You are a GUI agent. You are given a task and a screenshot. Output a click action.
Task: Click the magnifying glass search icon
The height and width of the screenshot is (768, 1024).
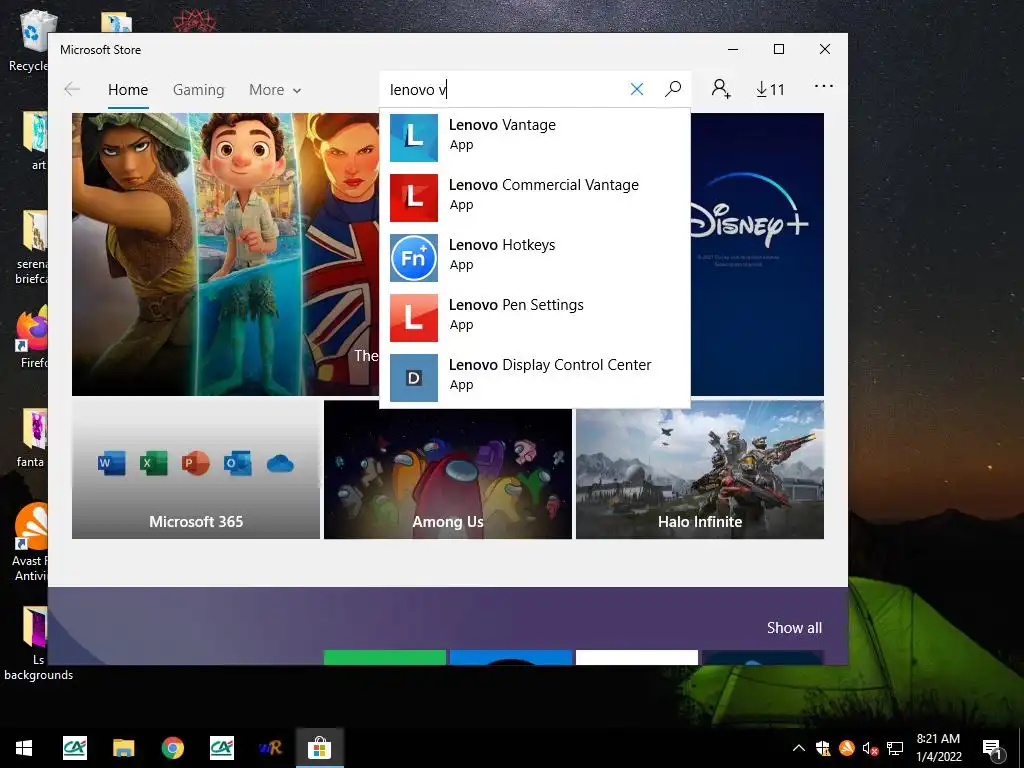673,89
